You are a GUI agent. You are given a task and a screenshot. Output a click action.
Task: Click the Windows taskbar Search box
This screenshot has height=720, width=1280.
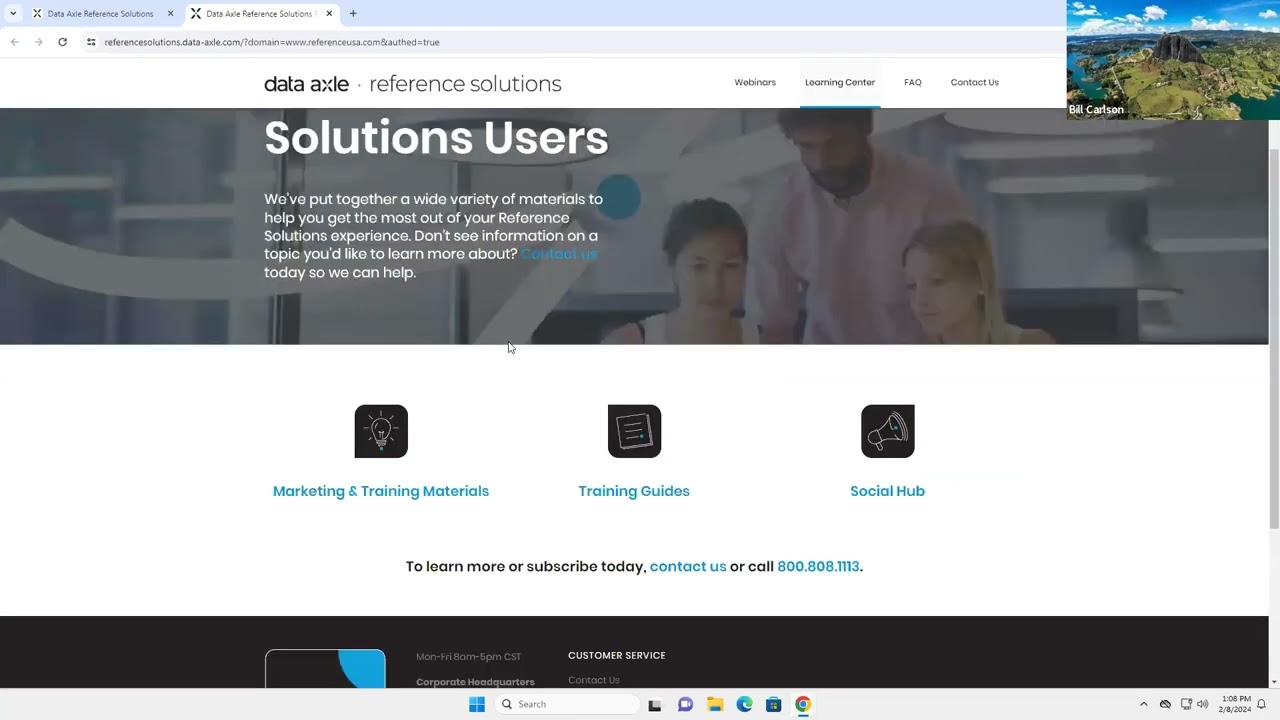point(568,704)
